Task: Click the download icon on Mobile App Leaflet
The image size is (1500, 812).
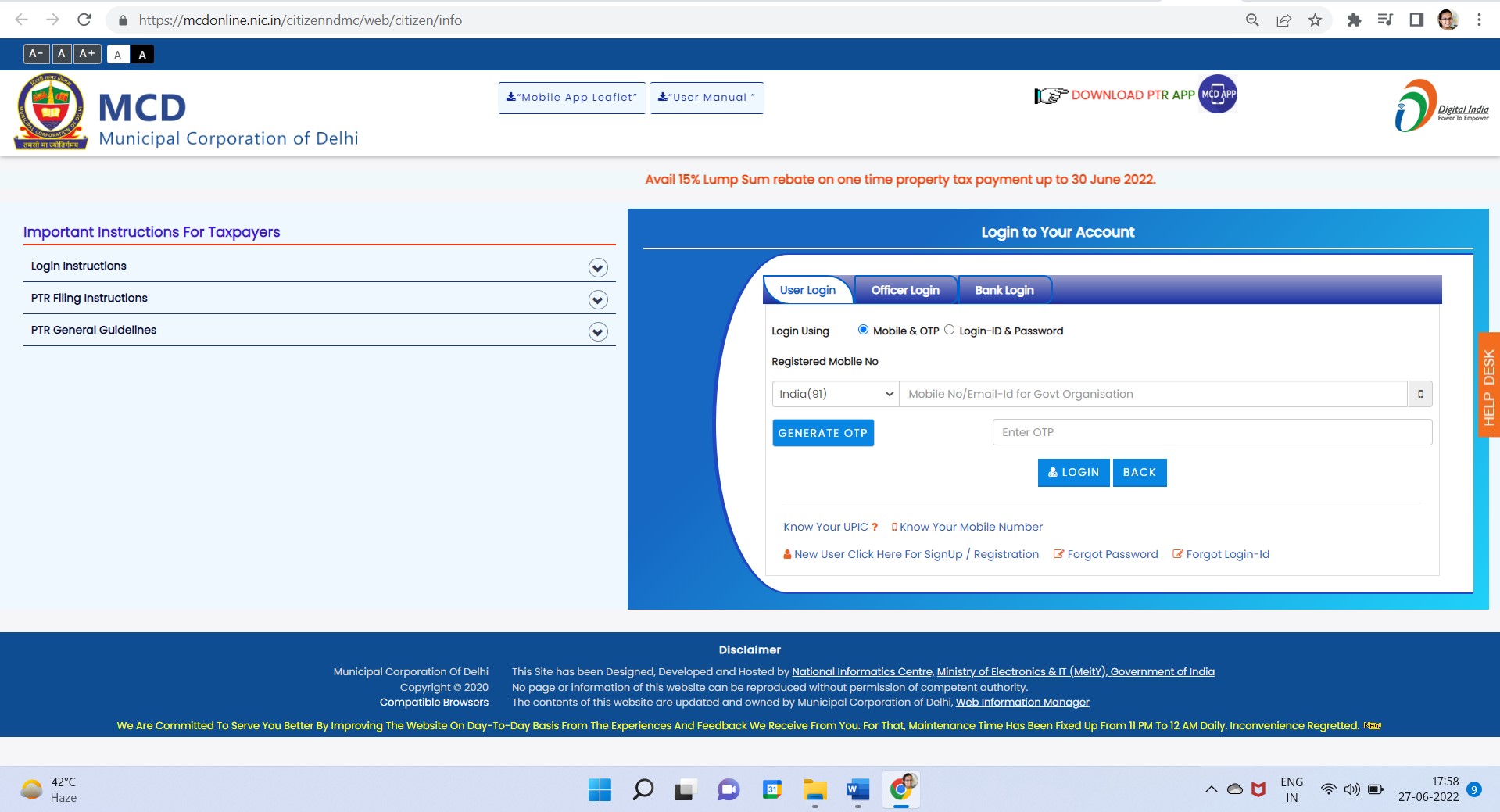Action: [512, 97]
